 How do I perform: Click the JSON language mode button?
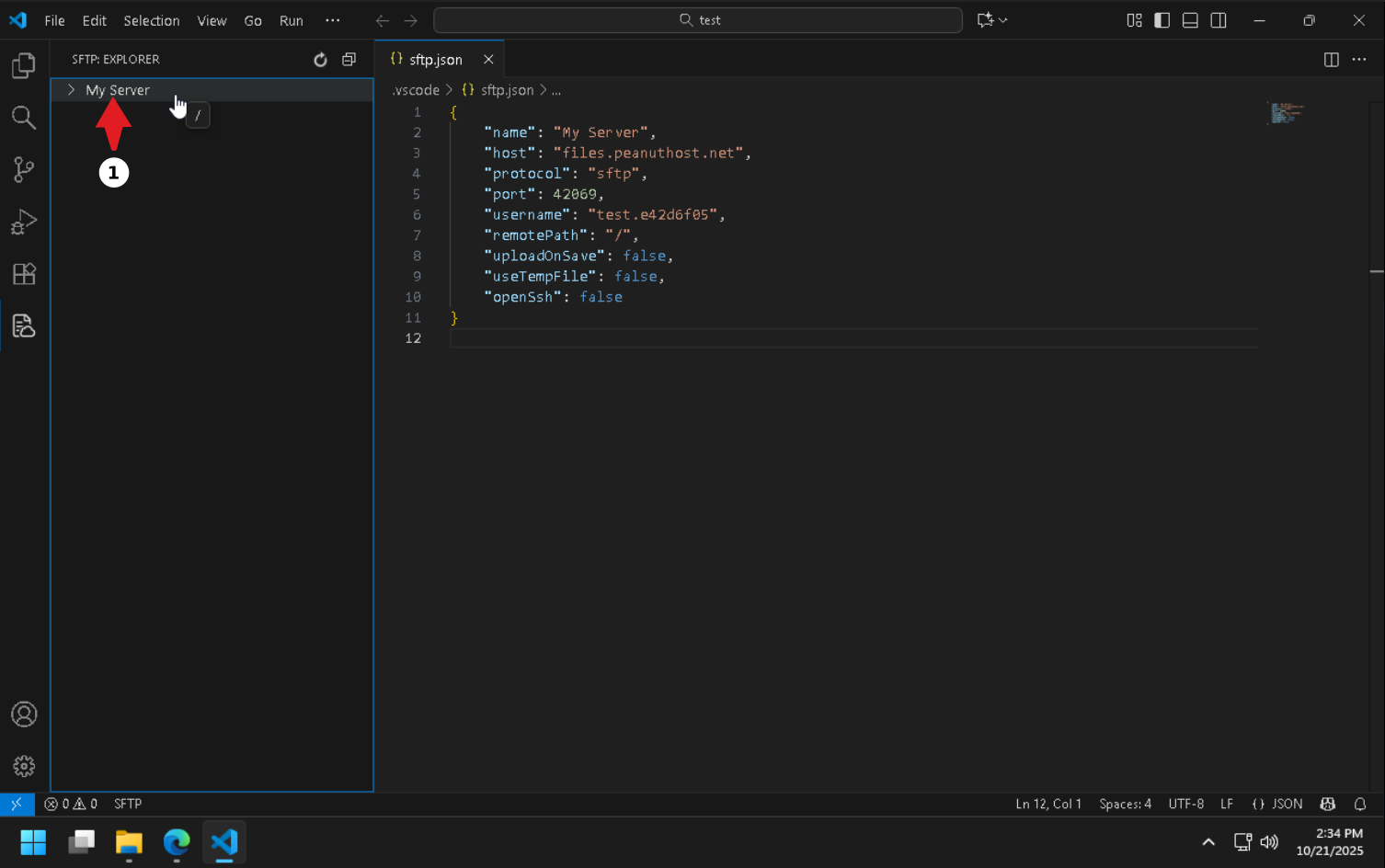tap(1277, 804)
